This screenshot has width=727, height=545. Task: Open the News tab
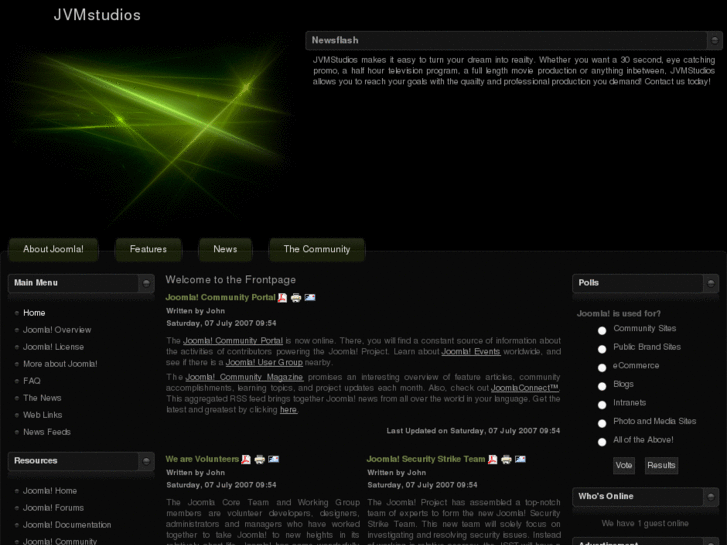point(225,249)
